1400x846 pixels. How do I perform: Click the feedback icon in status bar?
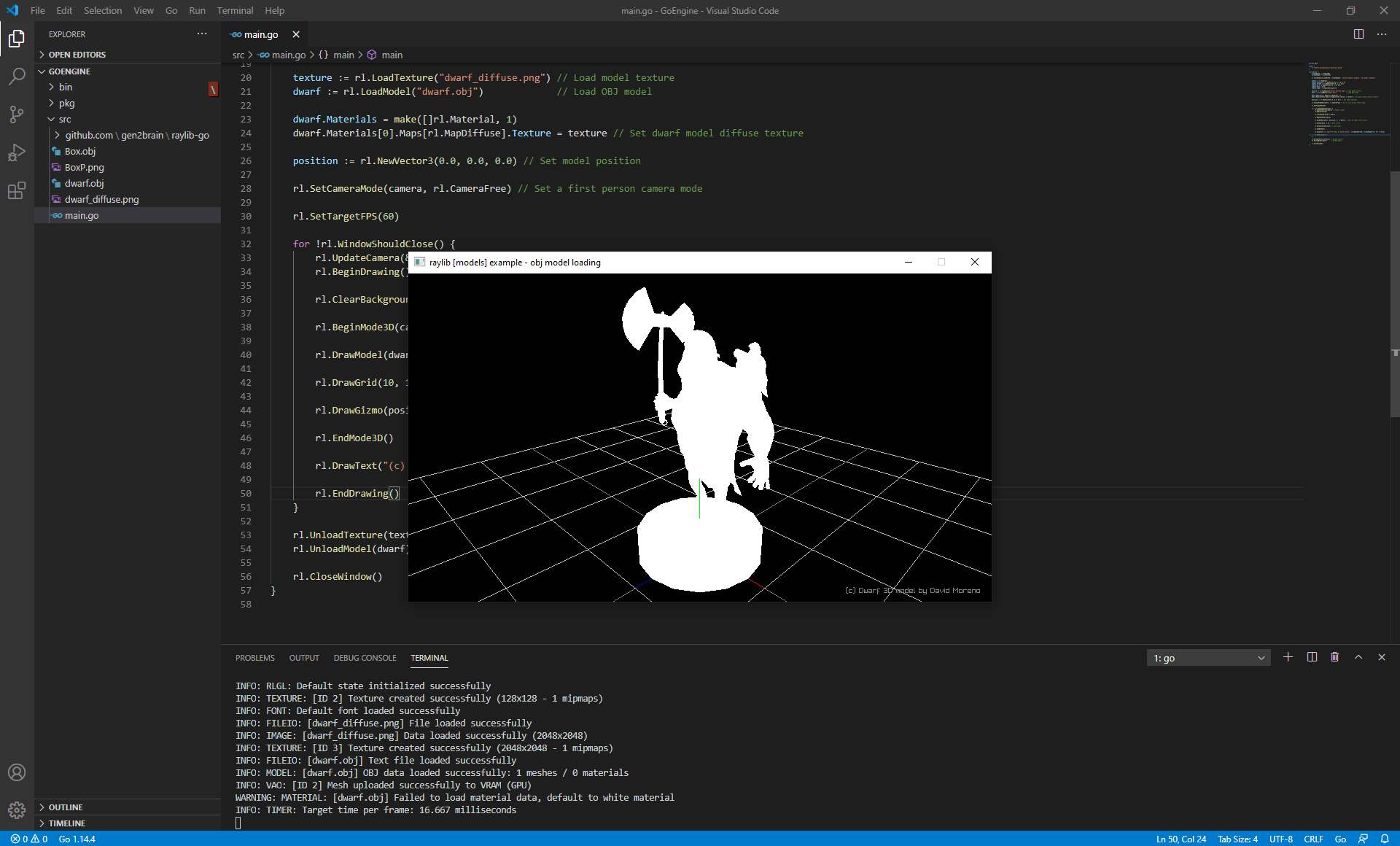point(1363,839)
